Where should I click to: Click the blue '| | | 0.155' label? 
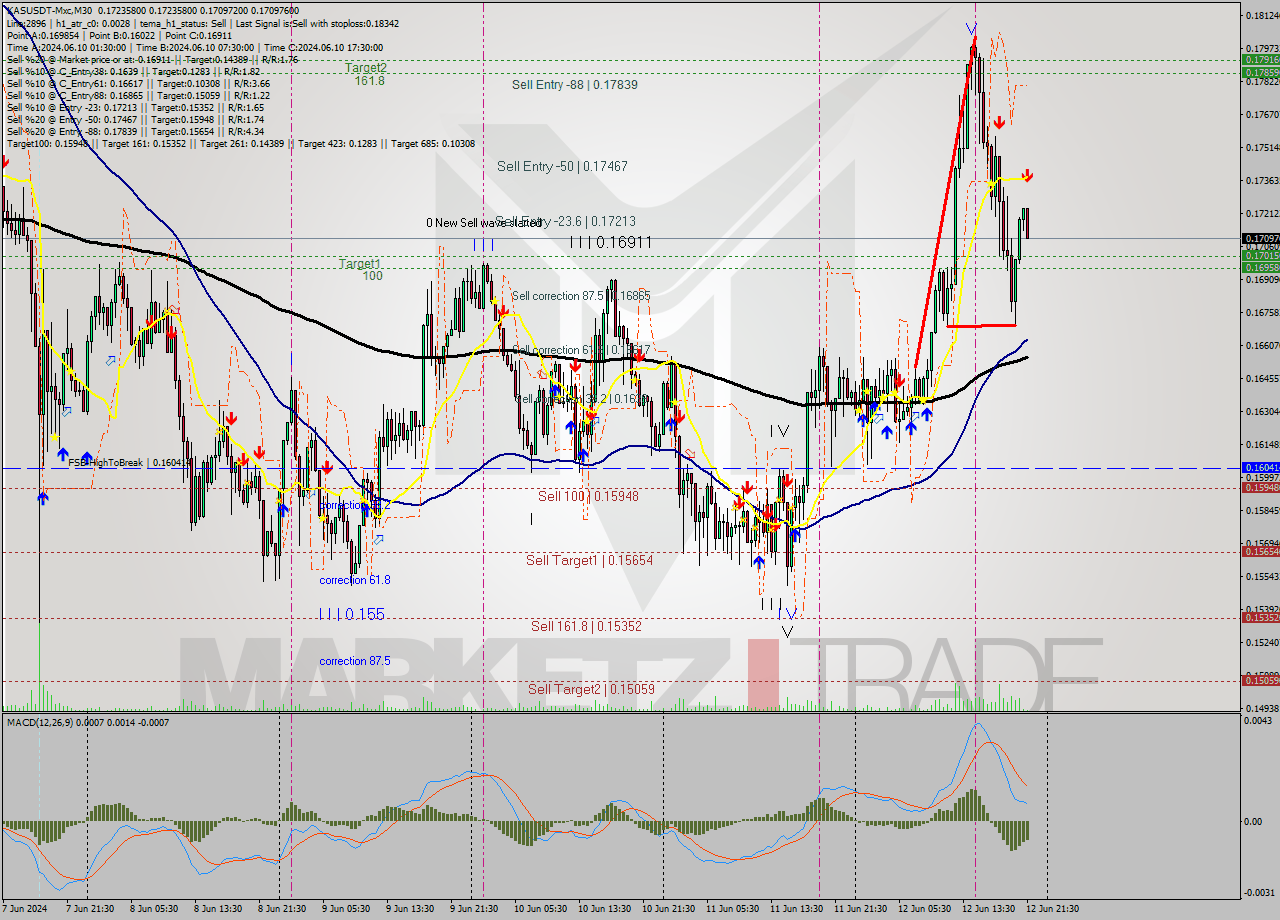tap(351, 614)
